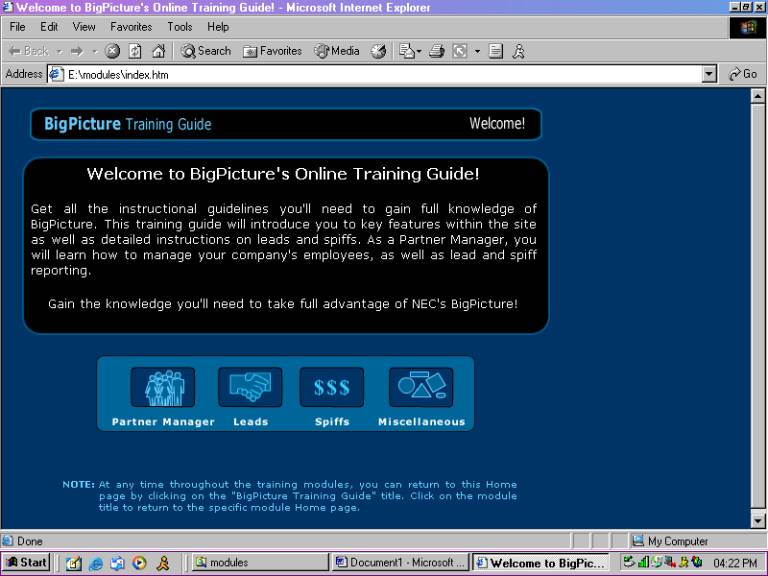Launch Outlook Express quick launch icon
Image resolution: width=768 pixels, height=576 pixels.
[118, 563]
